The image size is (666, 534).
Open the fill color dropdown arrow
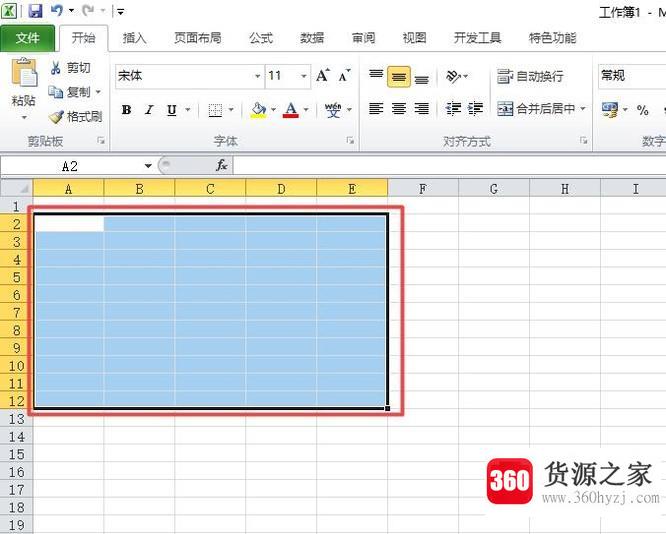(x=273, y=110)
